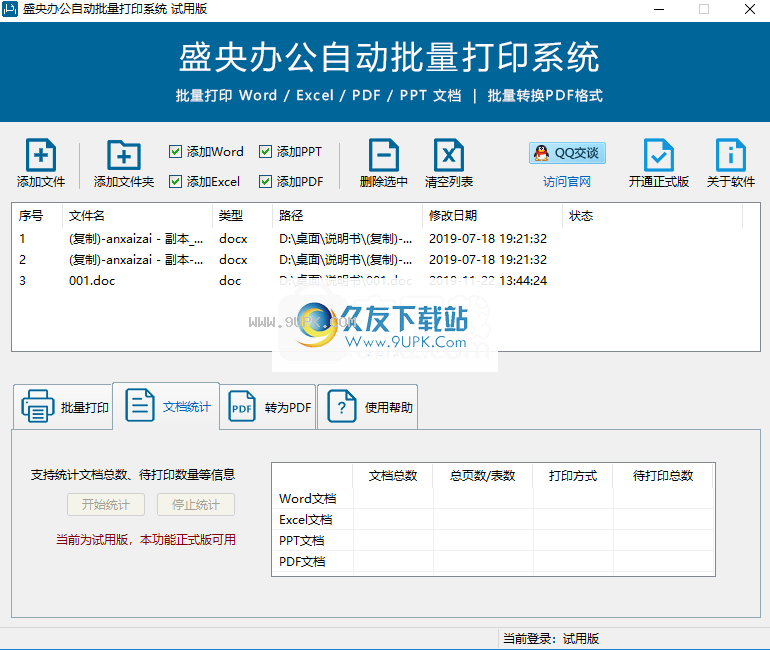The width and height of the screenshot is (770, 650).
Task: Toggle the 添加Excel checkbox
Action: 175,182
